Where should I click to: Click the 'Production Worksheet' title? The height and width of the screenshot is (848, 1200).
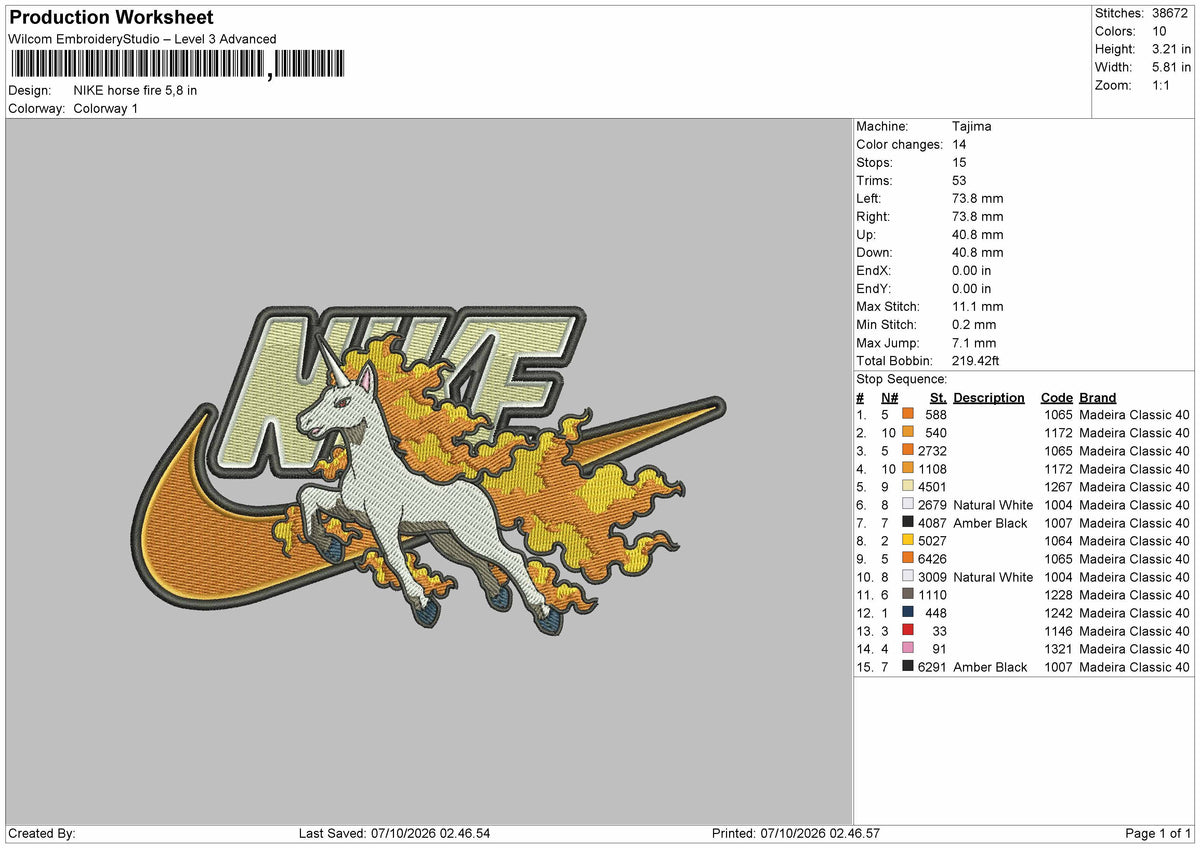coord(111,18)
